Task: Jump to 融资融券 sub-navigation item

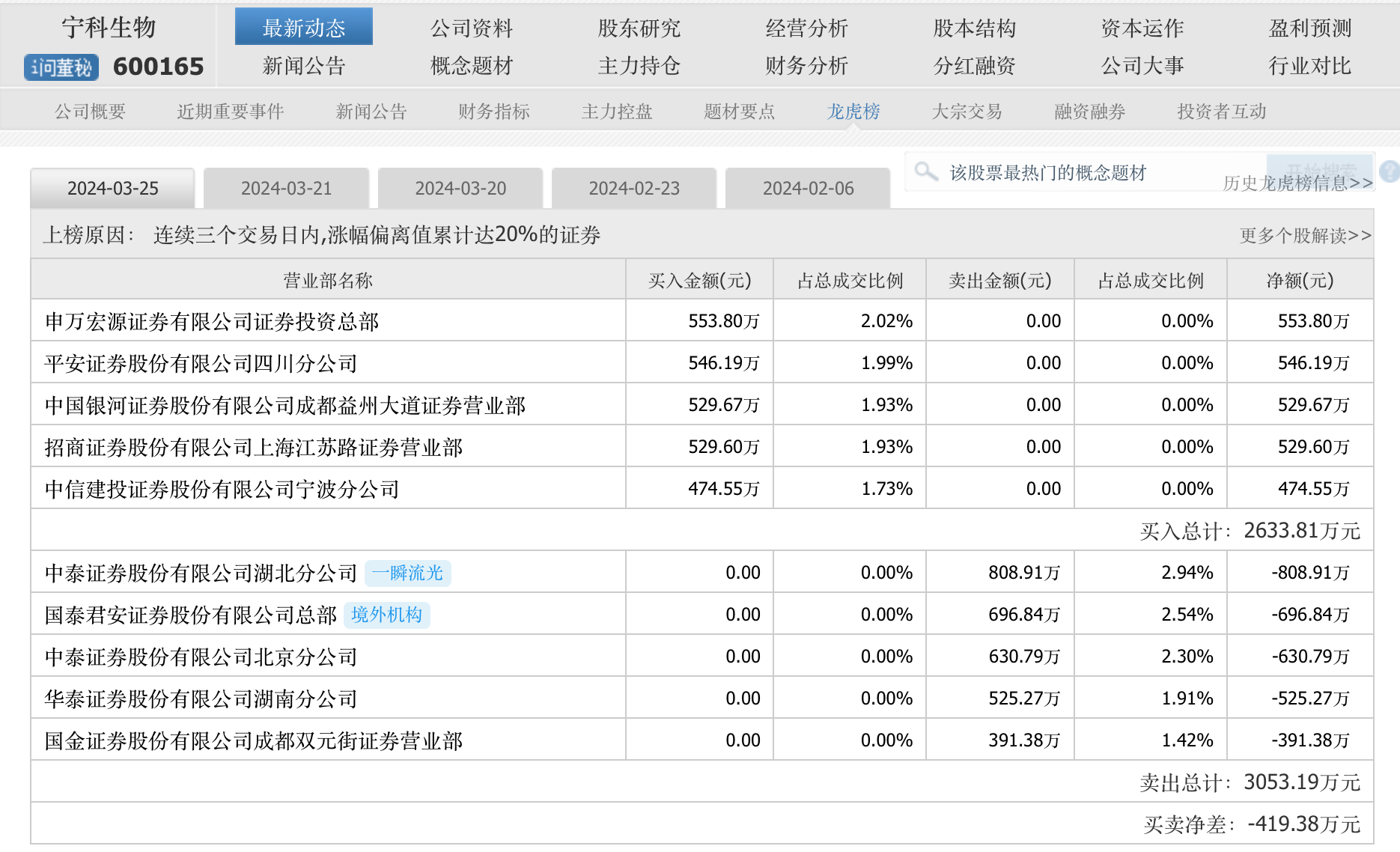Action: click(1089, 112)
